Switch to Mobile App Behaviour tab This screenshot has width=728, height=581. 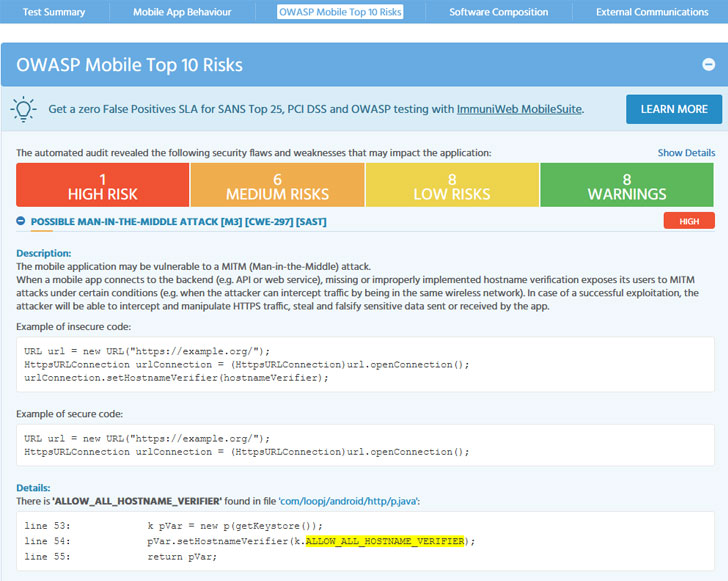click(182, 12)
